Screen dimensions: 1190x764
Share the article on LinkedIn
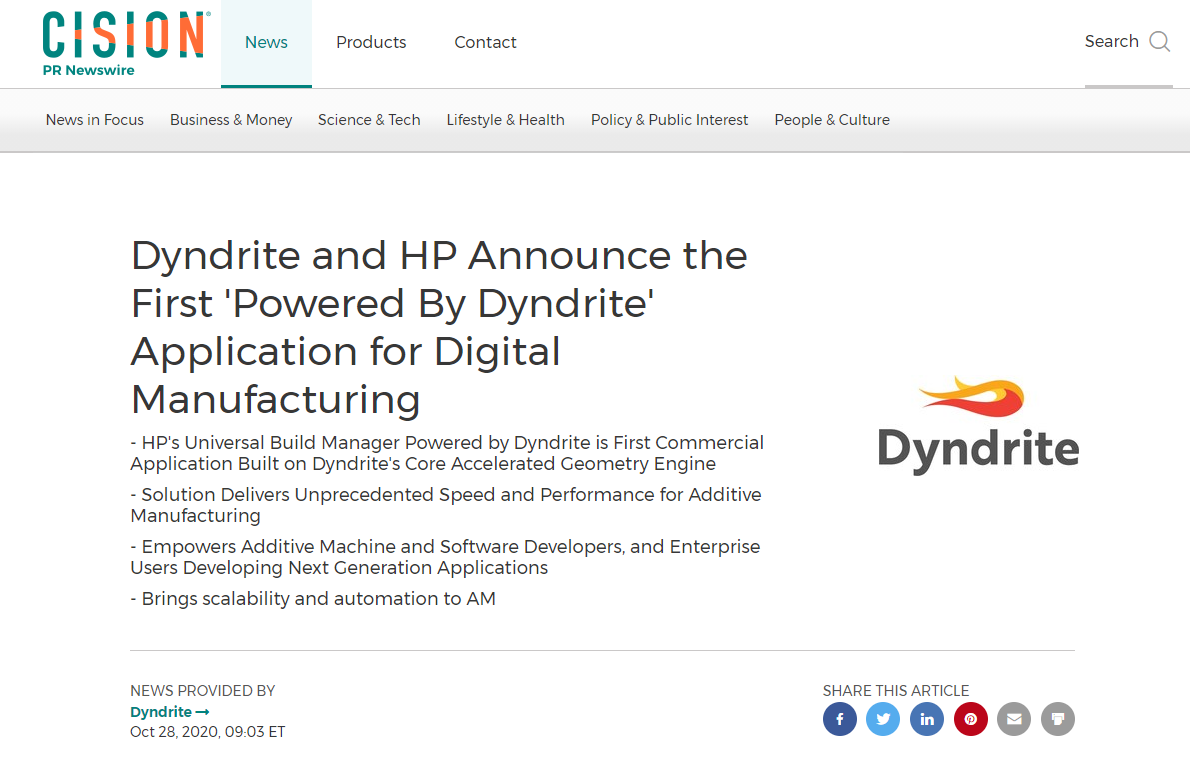coord(927,719)
